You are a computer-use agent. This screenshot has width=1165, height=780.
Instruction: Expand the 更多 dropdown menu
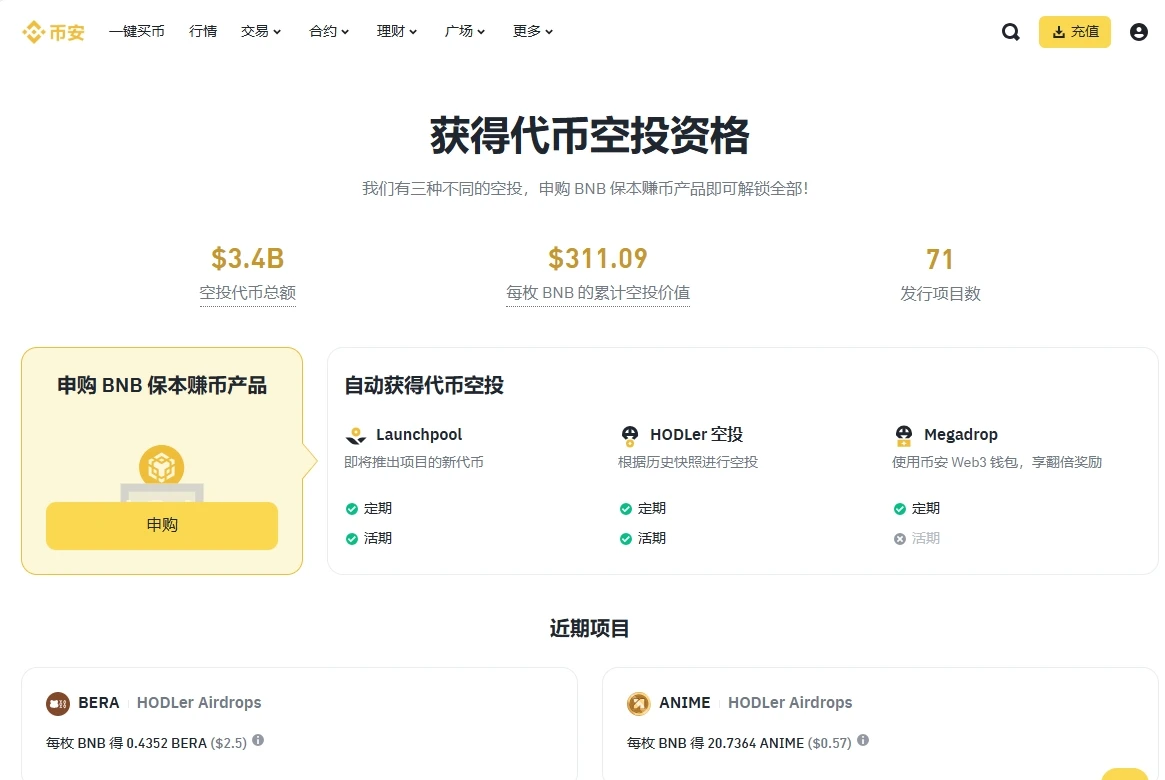tap(533, 32)
